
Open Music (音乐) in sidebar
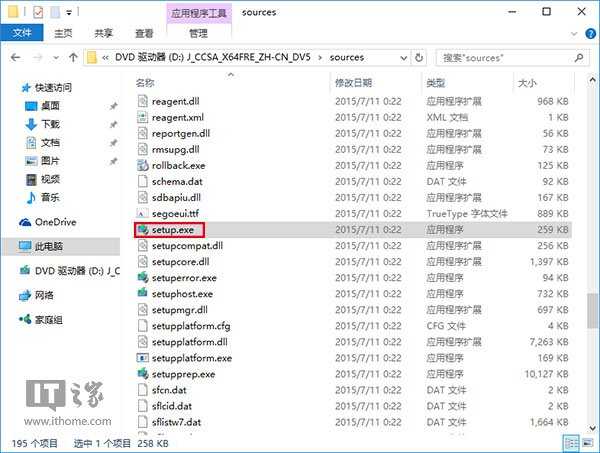42,198
